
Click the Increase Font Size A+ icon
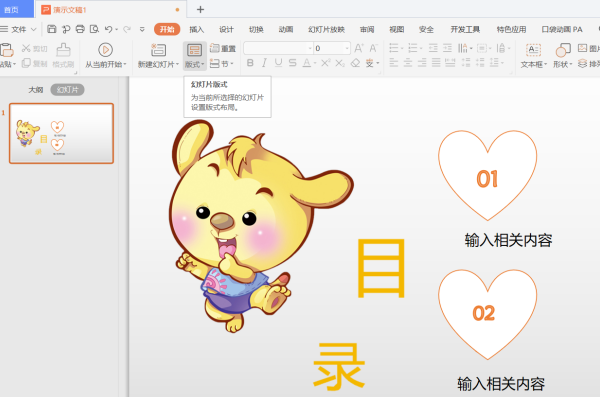pyautogui.click(x=359, y=48)
